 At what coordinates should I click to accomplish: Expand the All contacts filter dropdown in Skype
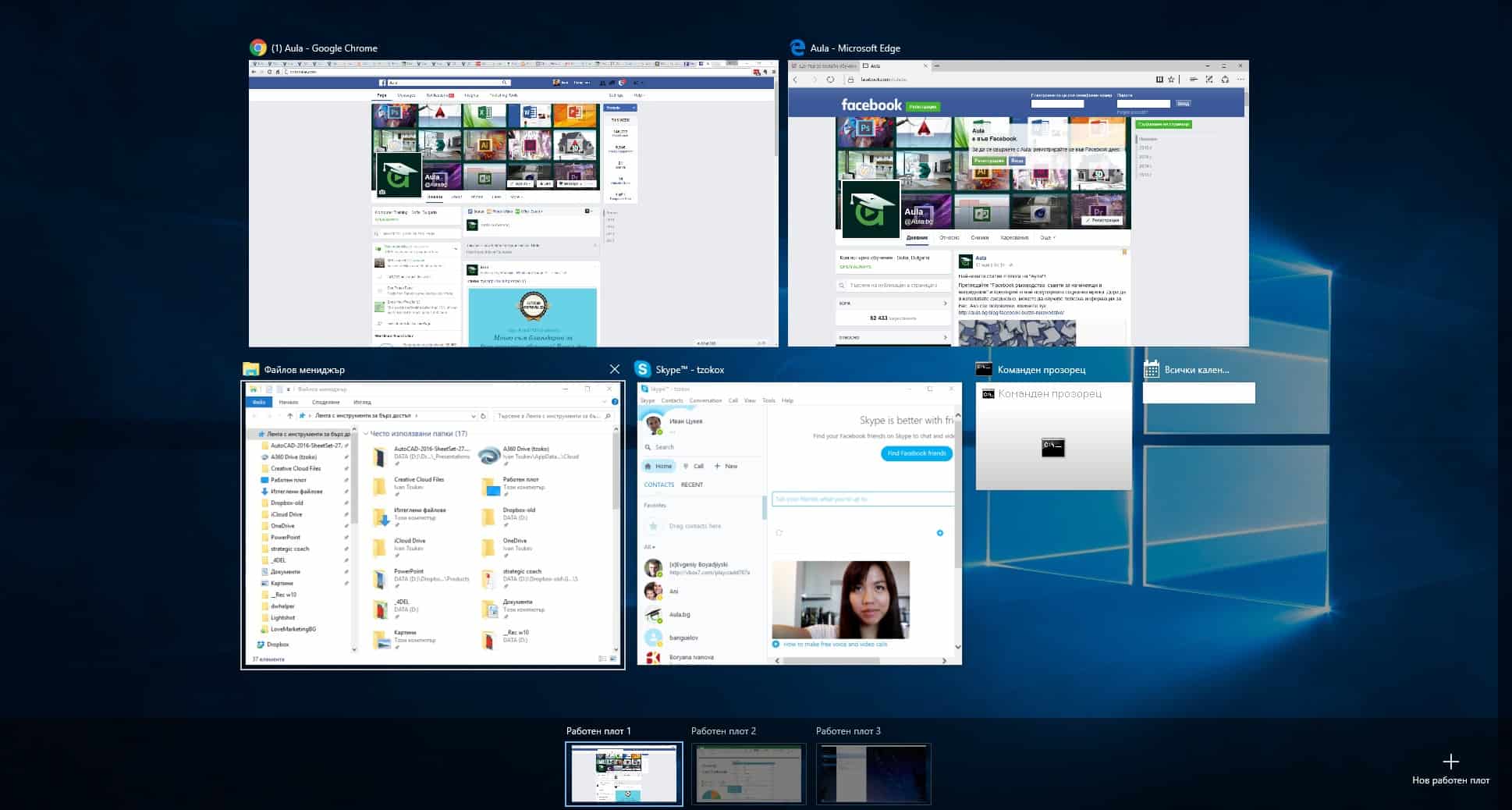[x=649, y=547]
